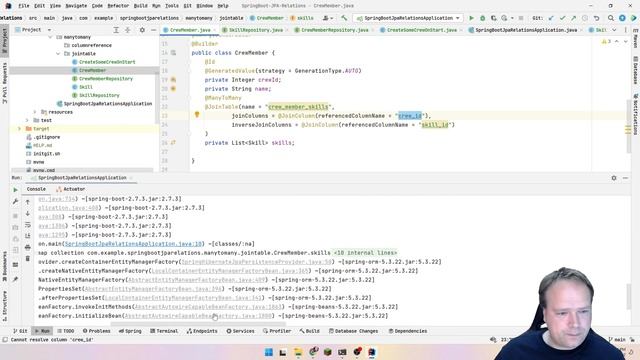Stop the running application in the toolbar

[x=521, y=18]
